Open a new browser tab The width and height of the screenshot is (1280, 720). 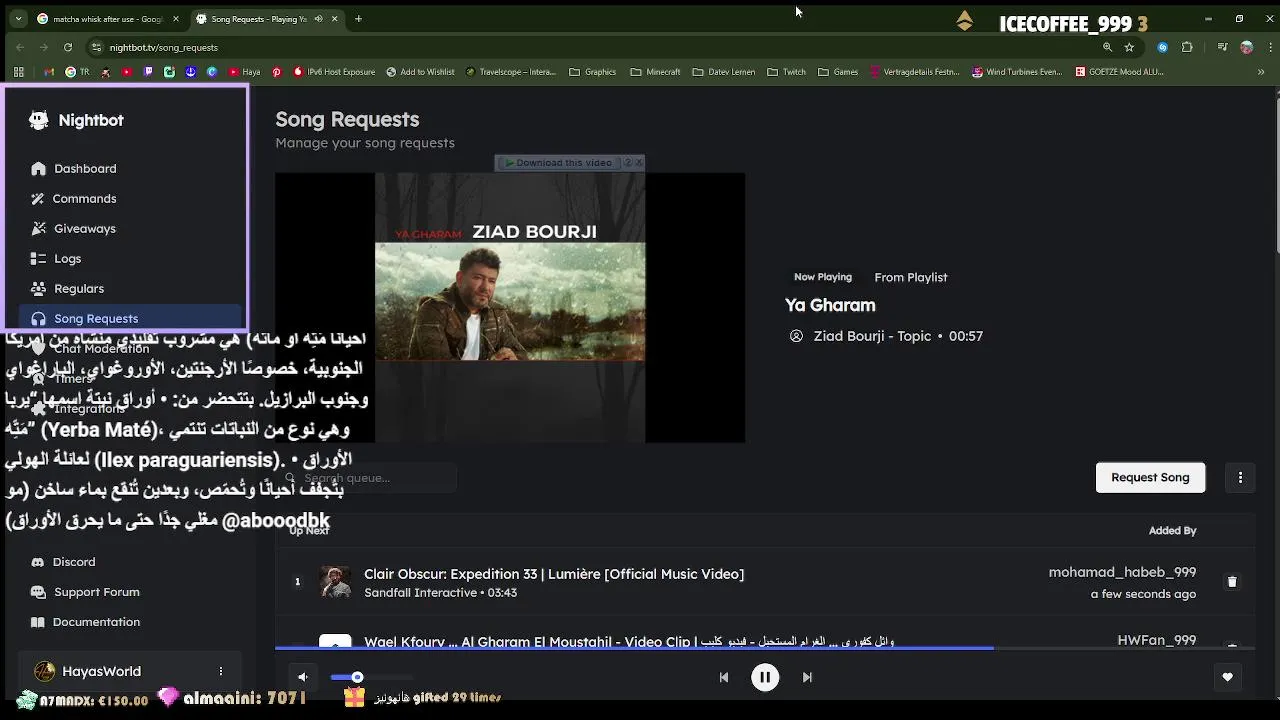point(358,19)
